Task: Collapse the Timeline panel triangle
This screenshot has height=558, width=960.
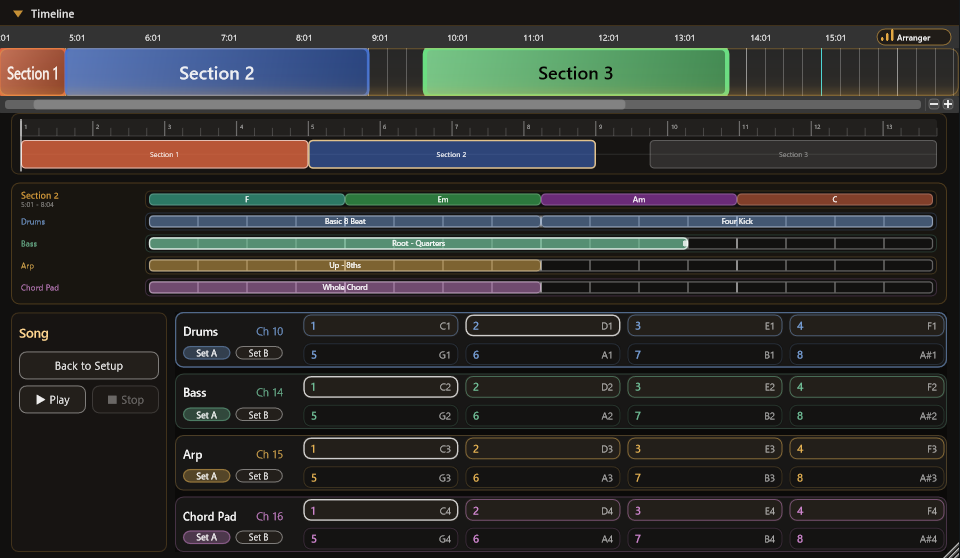Action: 18,13
